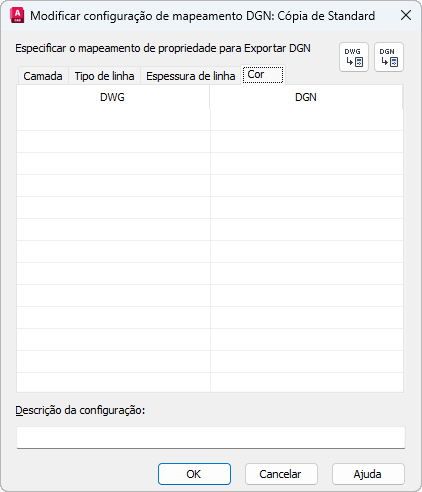Confirm changes with the OK button
Viewport: 422px width, 492px height.
pos(194,474)
